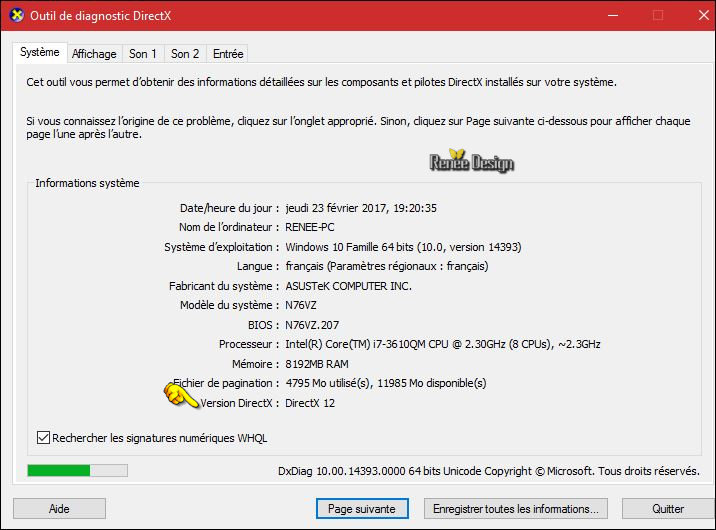Click the DirectX diagnostic tool title icon
This screenshot has width=716, height=530.
[x=17, y=16]
